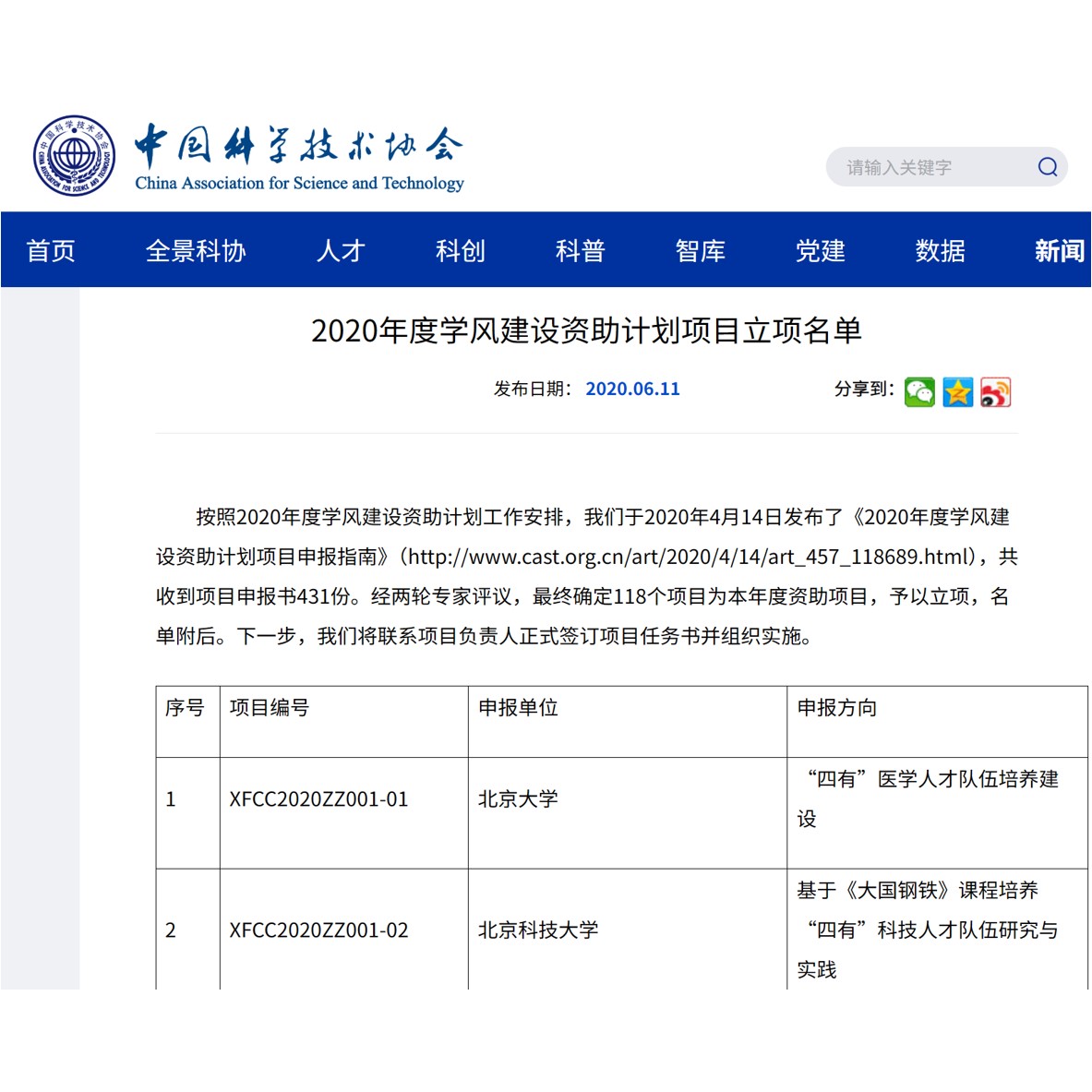The width and height of the screenshot is (1092, 1092).
Task: Open the 数据 menu item
Action: (x=940, y=250)
